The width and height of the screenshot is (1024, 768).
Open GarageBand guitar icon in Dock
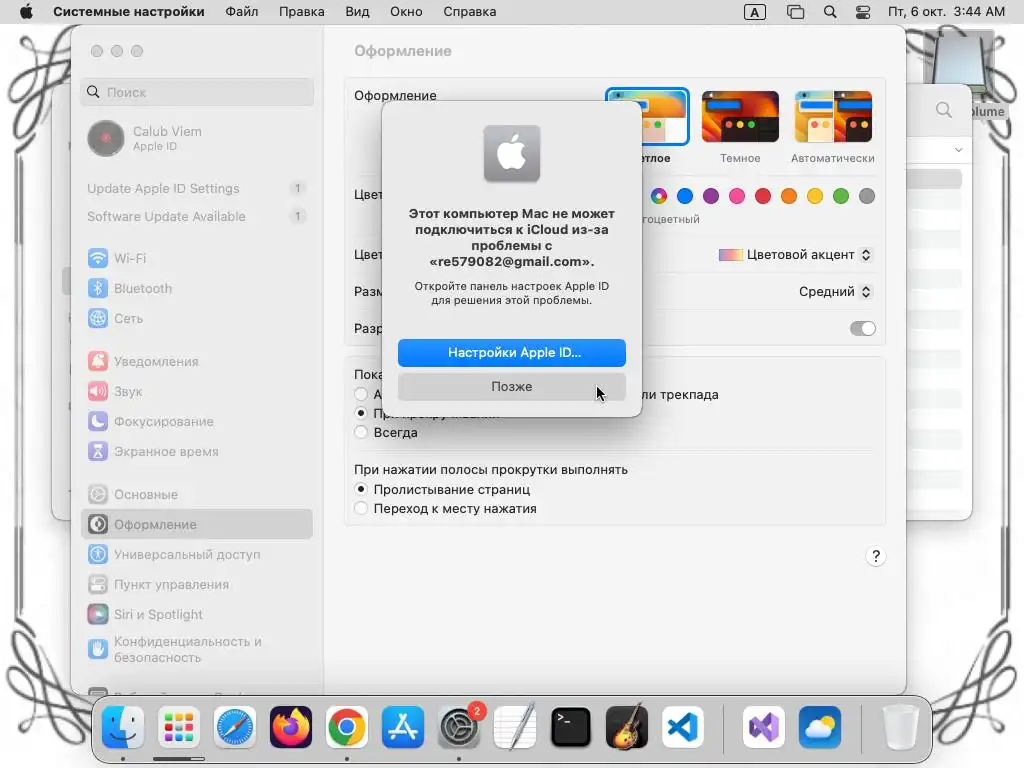[x=627, y=727]
